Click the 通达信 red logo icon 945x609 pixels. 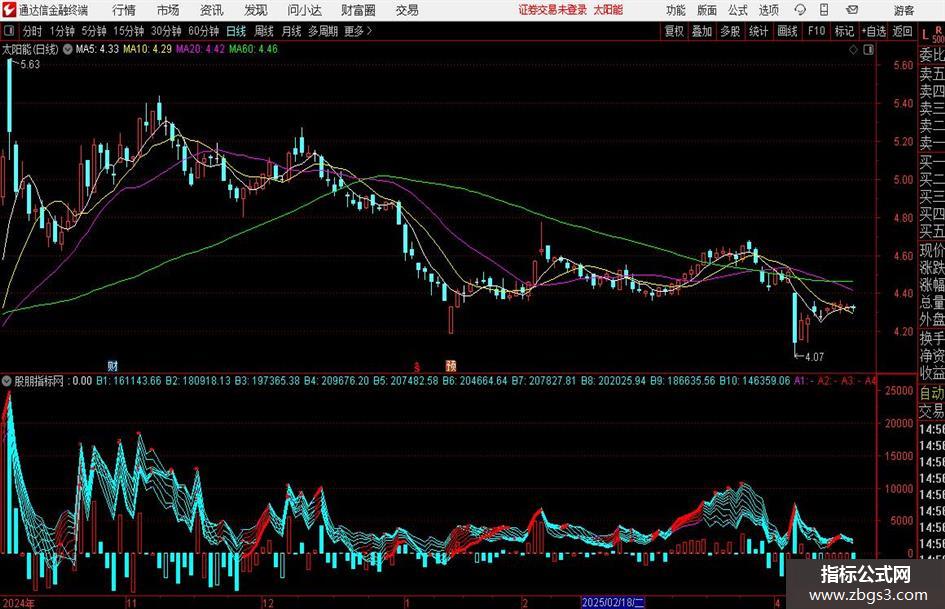(x=9, y=10)
